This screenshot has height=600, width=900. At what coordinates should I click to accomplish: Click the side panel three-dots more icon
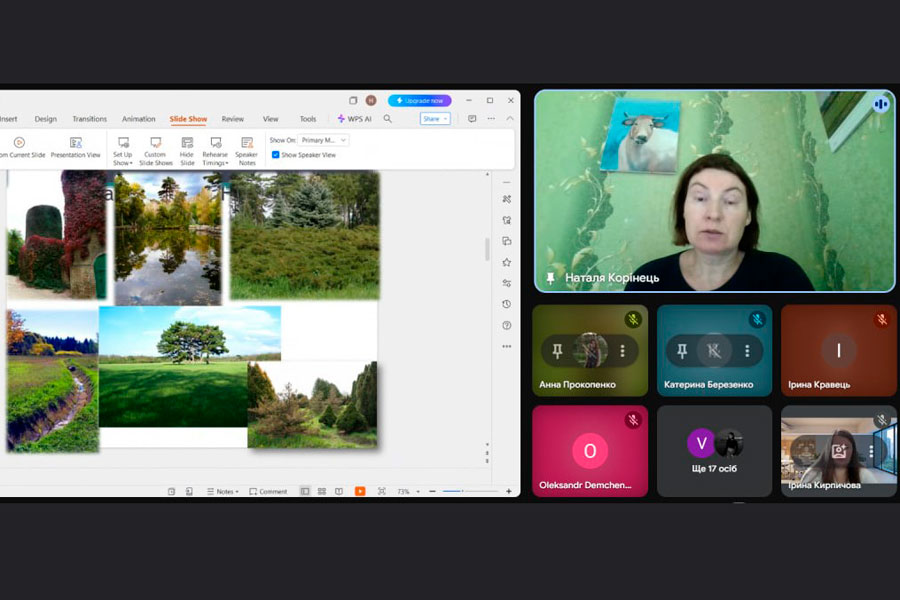tap(506, 347)
